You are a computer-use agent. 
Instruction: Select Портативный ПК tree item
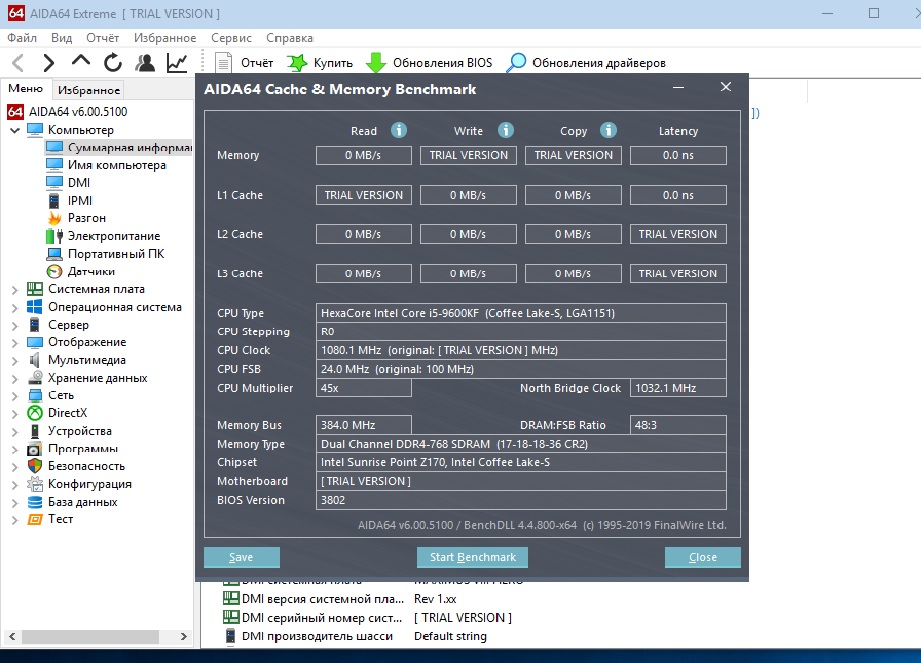(105, 254)
